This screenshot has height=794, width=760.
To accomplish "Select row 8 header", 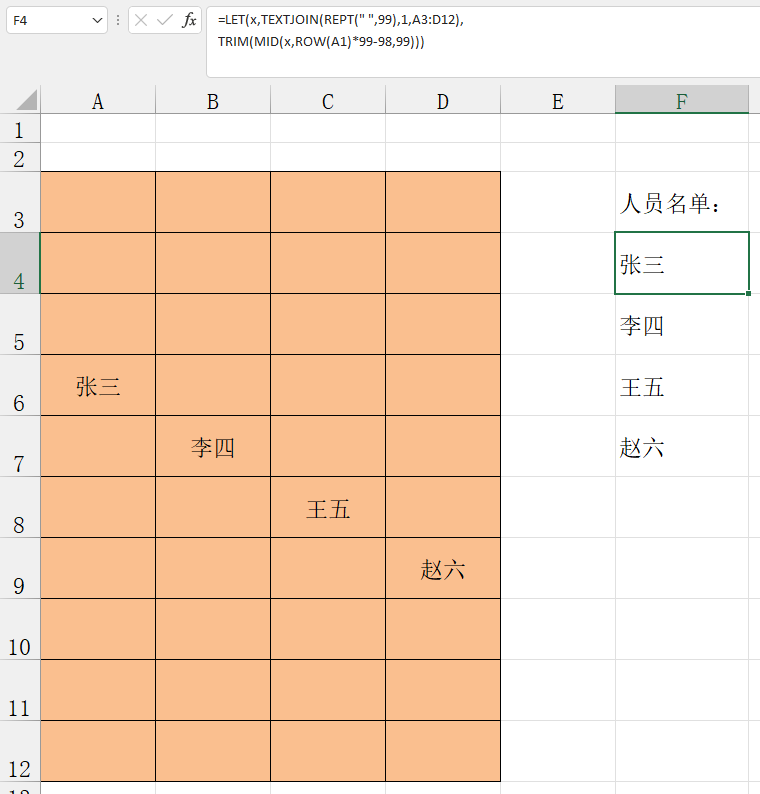I will [20, 507].
